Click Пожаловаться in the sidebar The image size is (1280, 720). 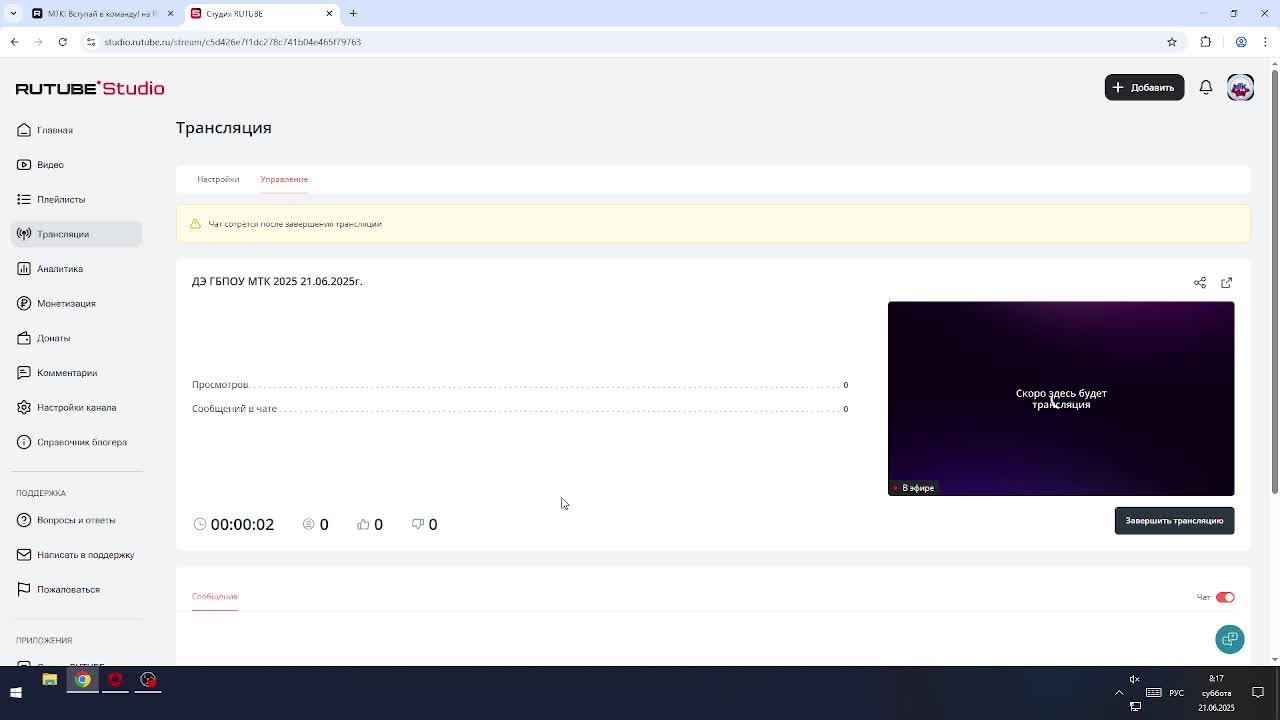[x=68, y=589]
